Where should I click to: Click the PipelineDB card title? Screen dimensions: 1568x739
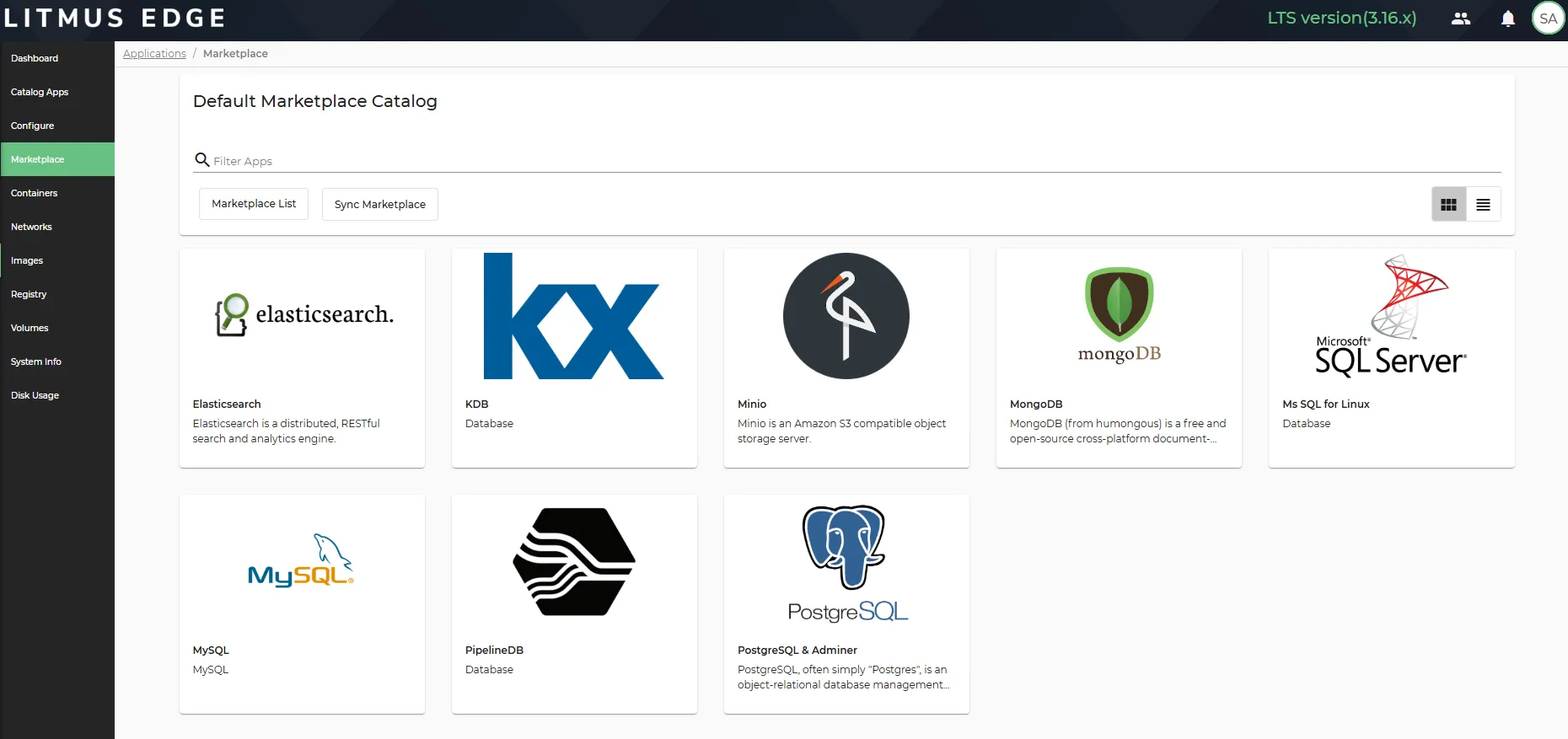pos(494,651)
